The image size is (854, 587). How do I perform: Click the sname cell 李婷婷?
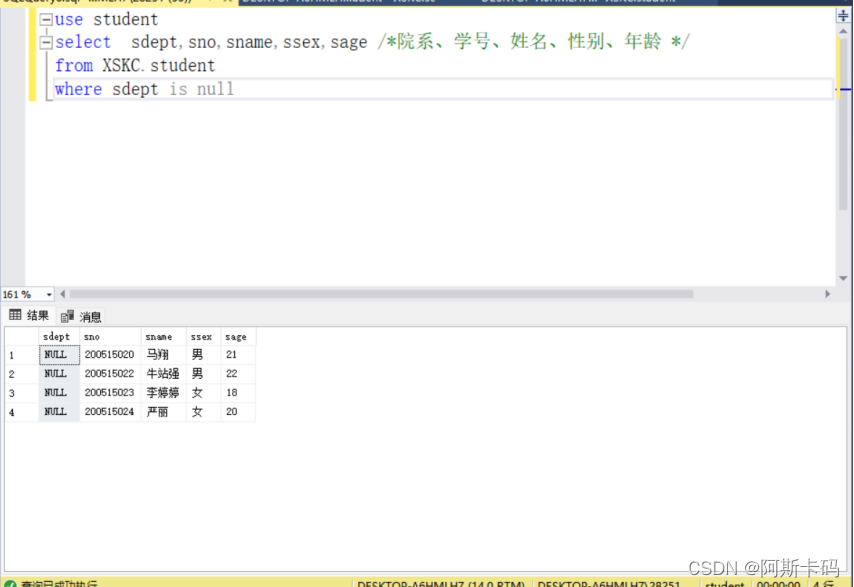(163, 393)
